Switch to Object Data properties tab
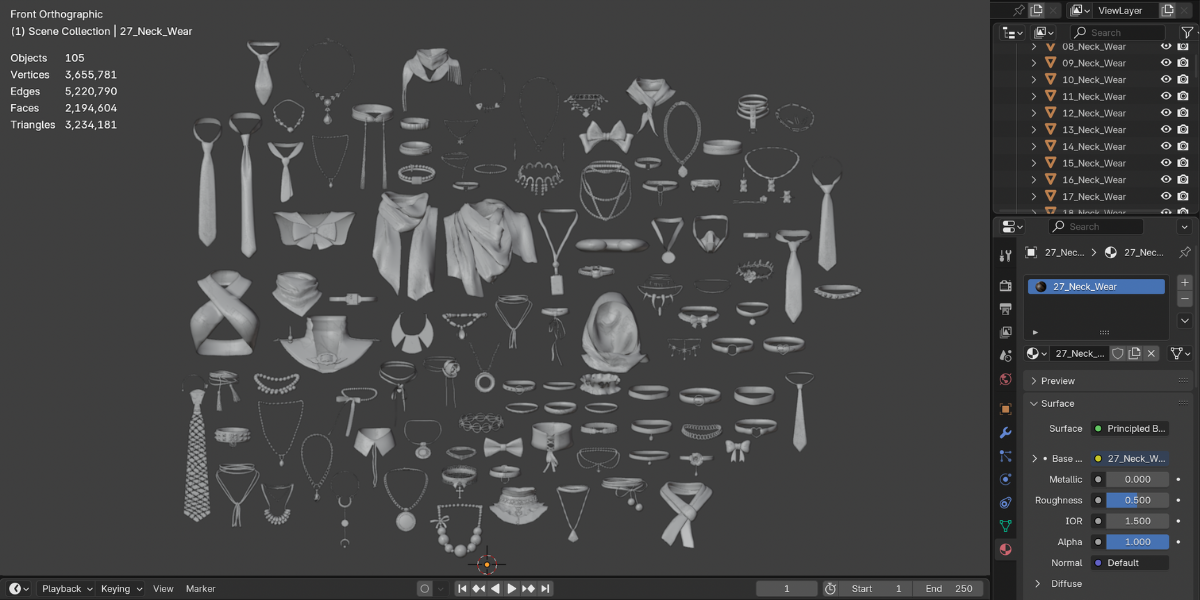1200x600 pixels. (x=1006, y=525)
